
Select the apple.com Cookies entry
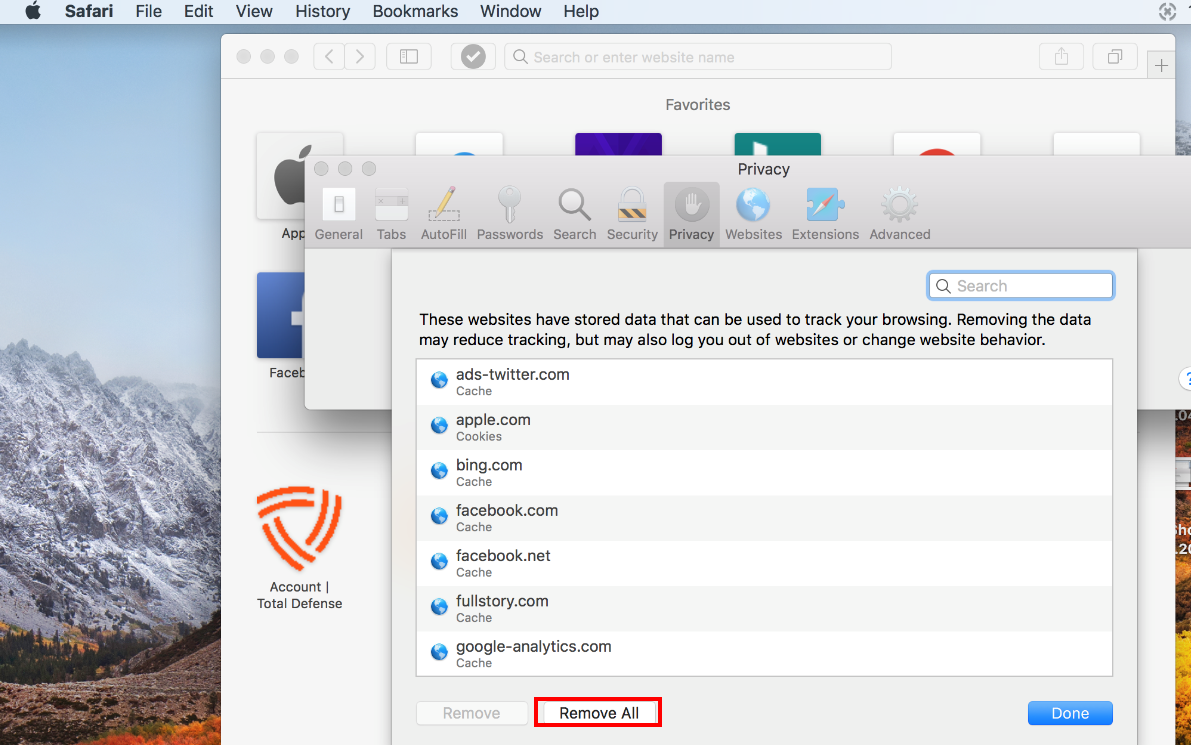764,428
